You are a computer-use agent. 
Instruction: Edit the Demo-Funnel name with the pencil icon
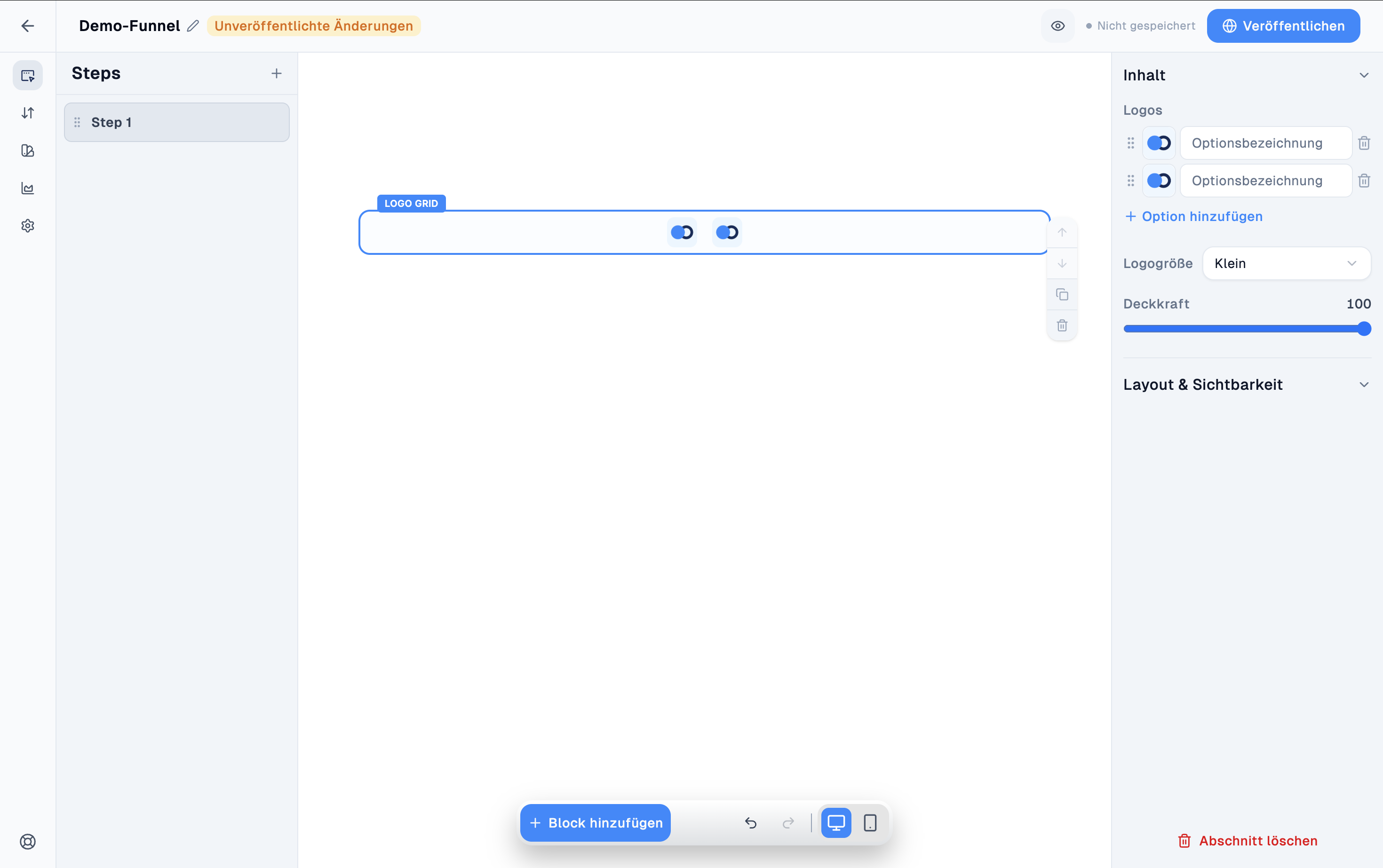click(193, 26)
